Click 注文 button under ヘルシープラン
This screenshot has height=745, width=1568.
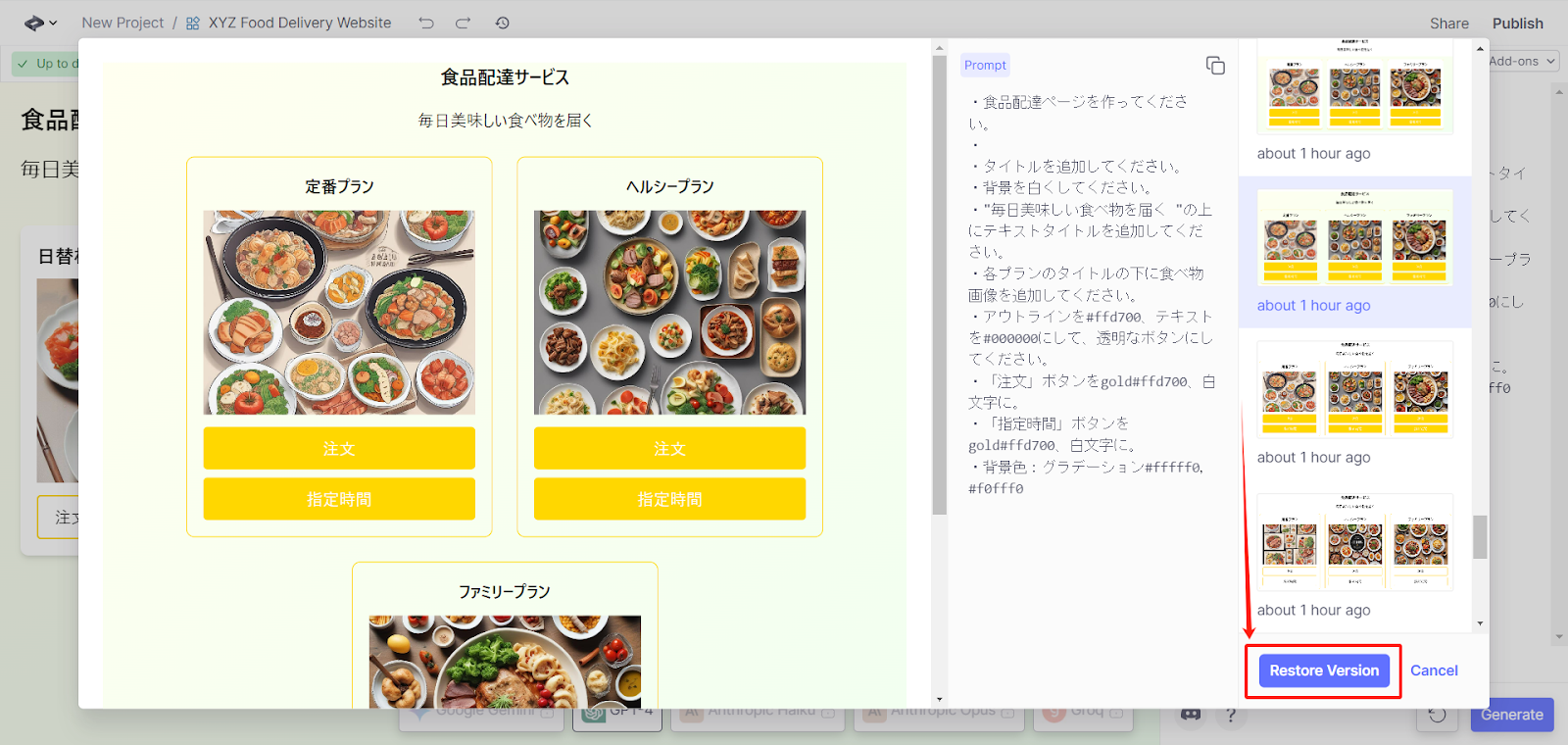(x=669, y=448)
